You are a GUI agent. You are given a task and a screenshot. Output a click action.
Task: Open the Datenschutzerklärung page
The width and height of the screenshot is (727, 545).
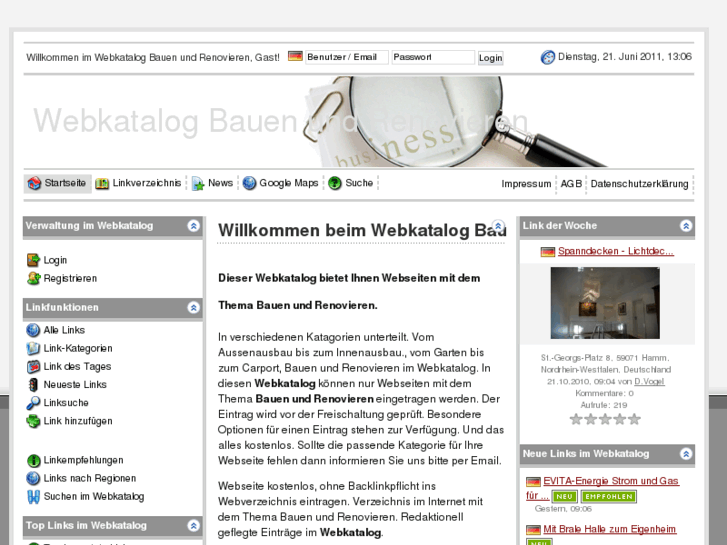click(639, 184)
